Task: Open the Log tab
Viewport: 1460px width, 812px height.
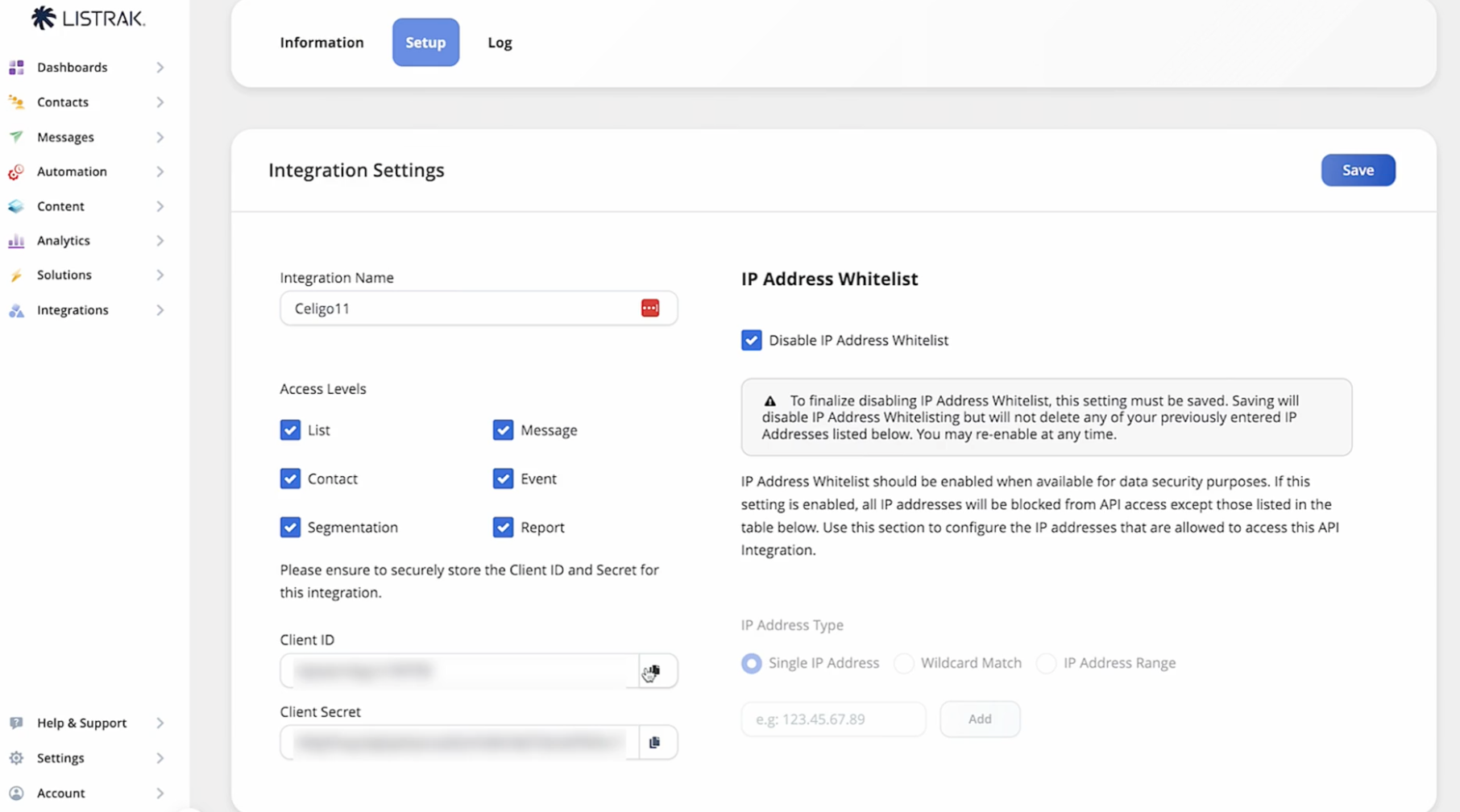Action: point(500,43)
